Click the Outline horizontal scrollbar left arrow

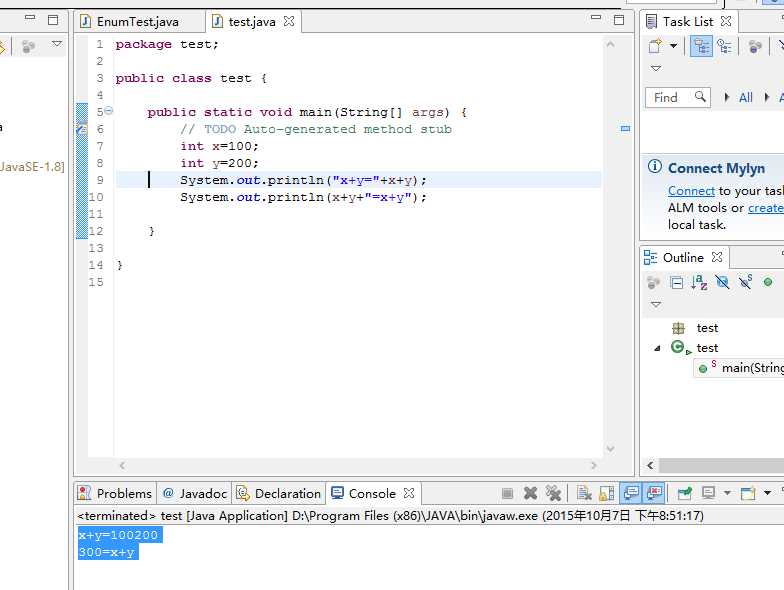(650, 466)
